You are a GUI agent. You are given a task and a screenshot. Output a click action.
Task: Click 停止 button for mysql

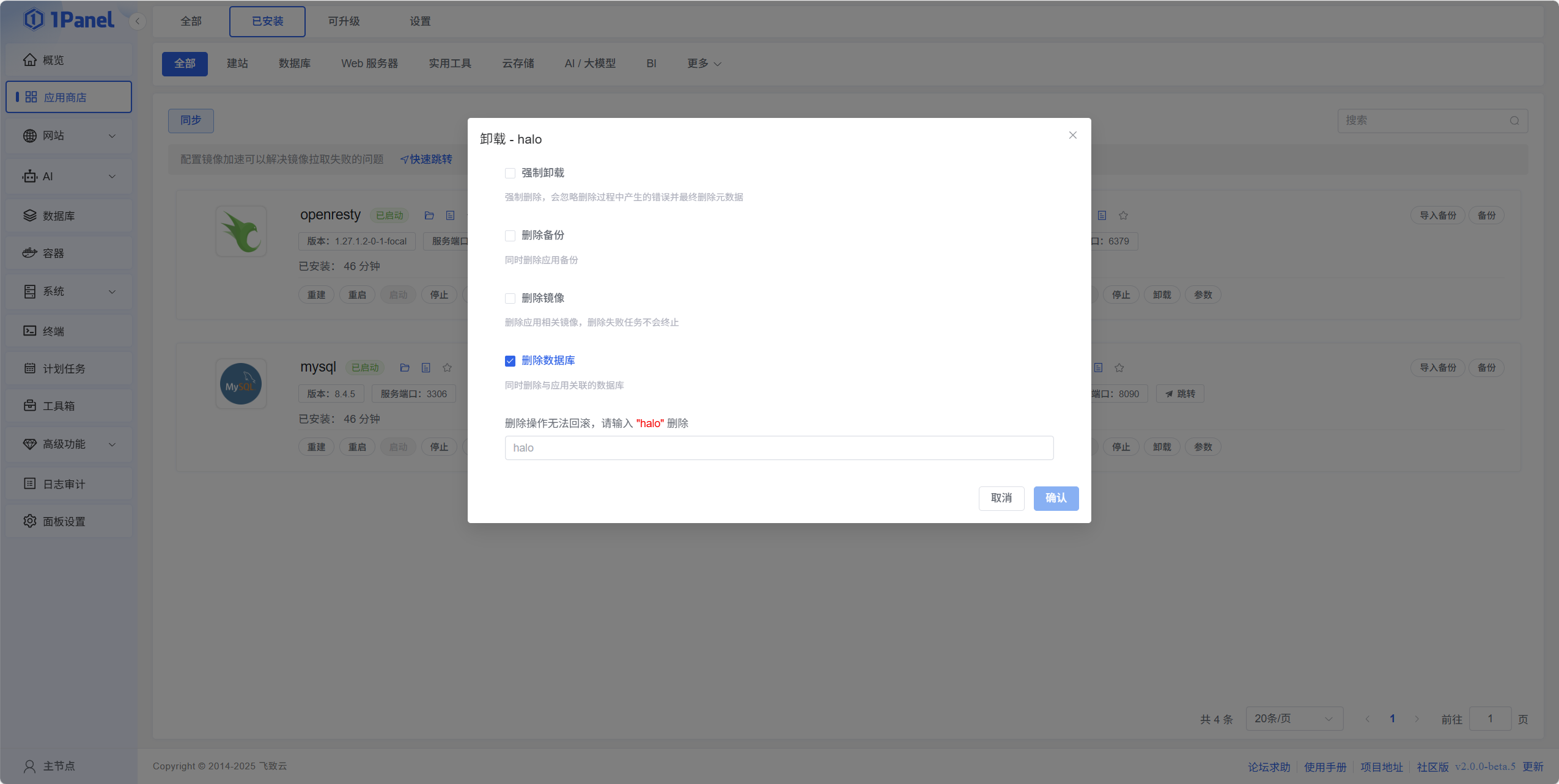click(439, 447)
